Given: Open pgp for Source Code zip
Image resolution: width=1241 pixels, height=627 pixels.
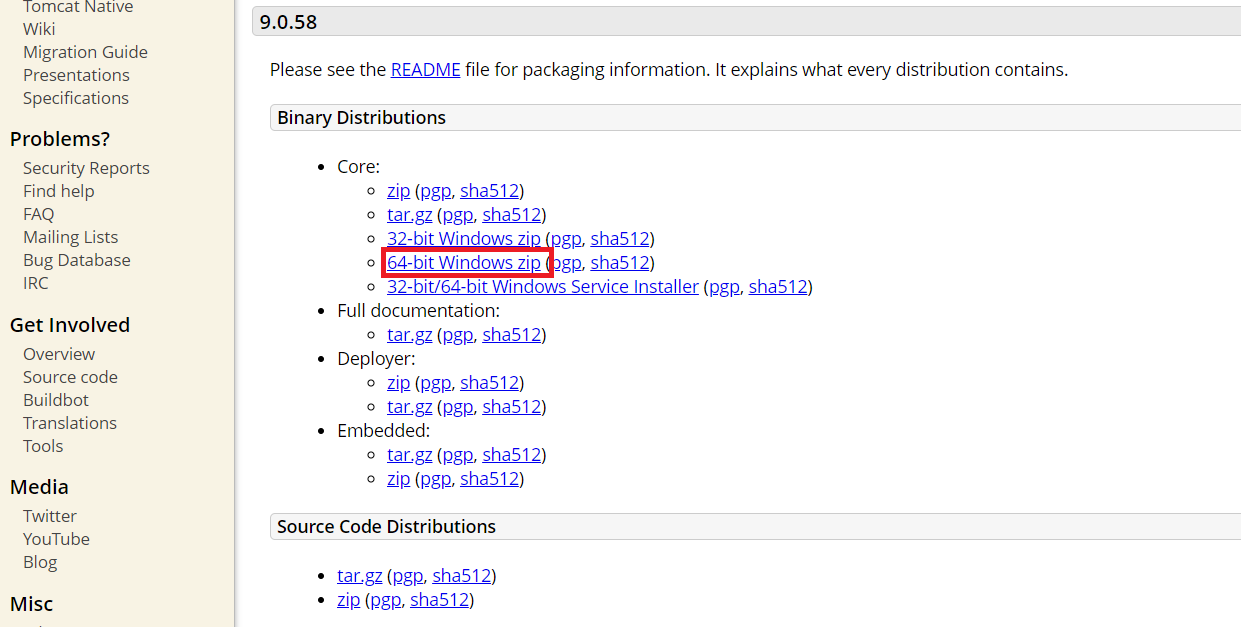Looking at the screenshot, I should click(x=385, y=600).
